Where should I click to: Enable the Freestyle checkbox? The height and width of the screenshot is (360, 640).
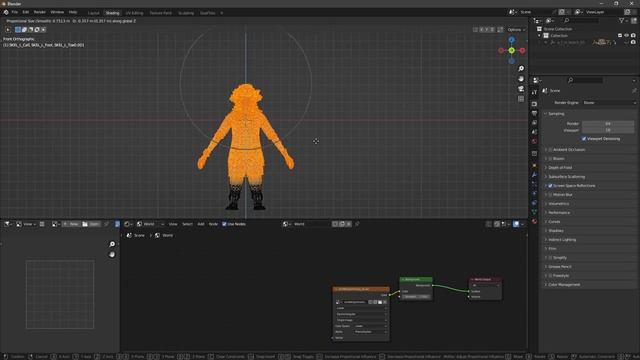pos(550,276)
